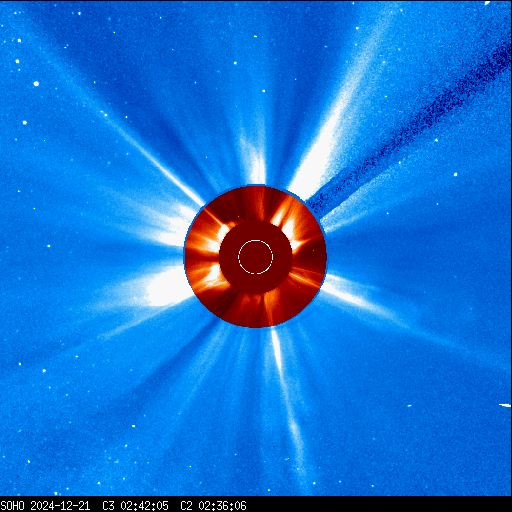Click the dark red occulter disk
The image size is (512, 512).
(x=256, y=257)
